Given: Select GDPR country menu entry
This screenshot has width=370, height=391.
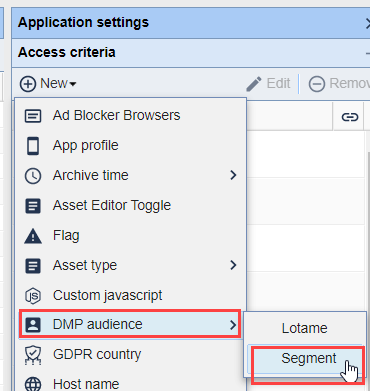Looking at the screenshot, I should pyautogui.click(x=130, y=354).
